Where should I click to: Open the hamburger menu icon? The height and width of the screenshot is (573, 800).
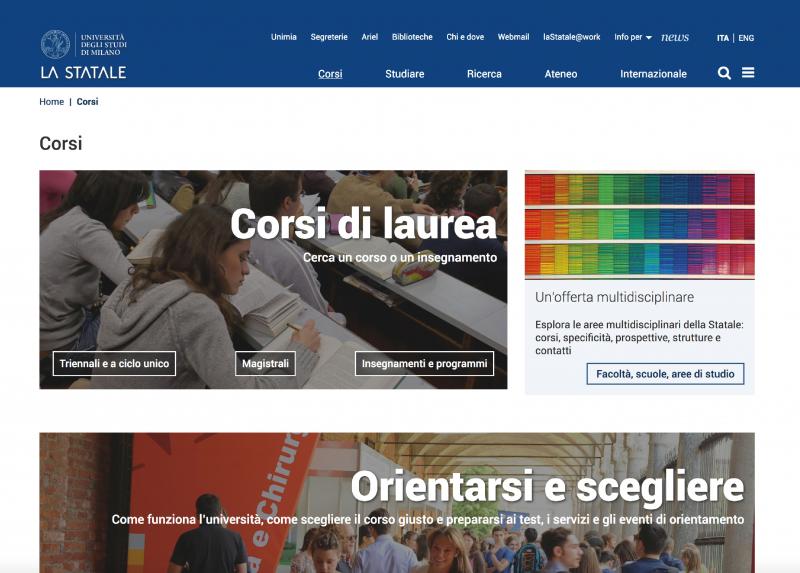(x=748, y=73)
